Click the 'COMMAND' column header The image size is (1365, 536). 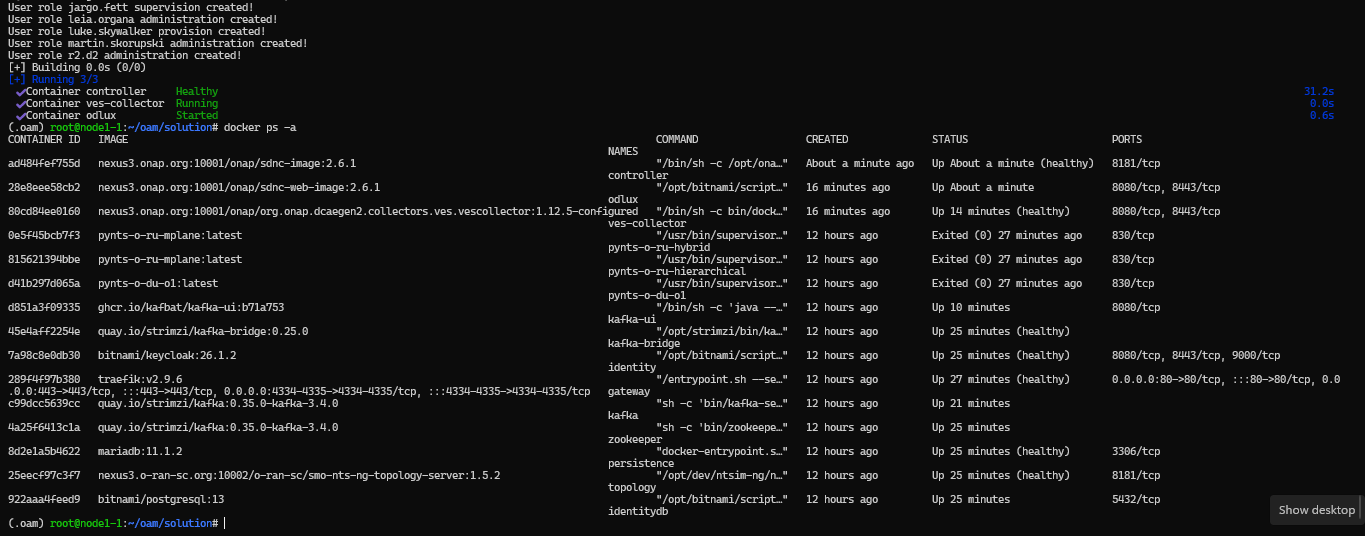click(x=677, y=140)
